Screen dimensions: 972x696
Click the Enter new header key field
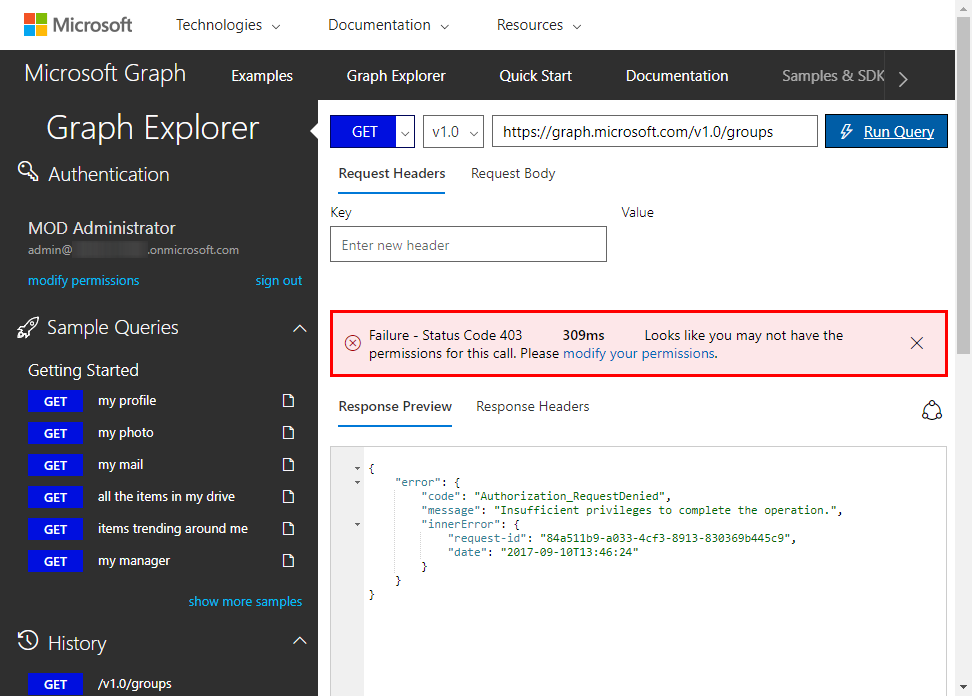pos(468,245)
